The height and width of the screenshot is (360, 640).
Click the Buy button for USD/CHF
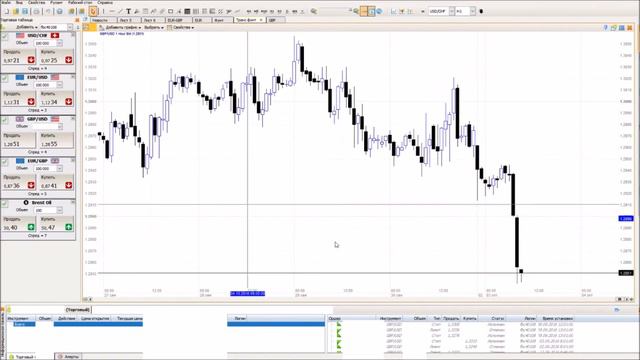56,56
